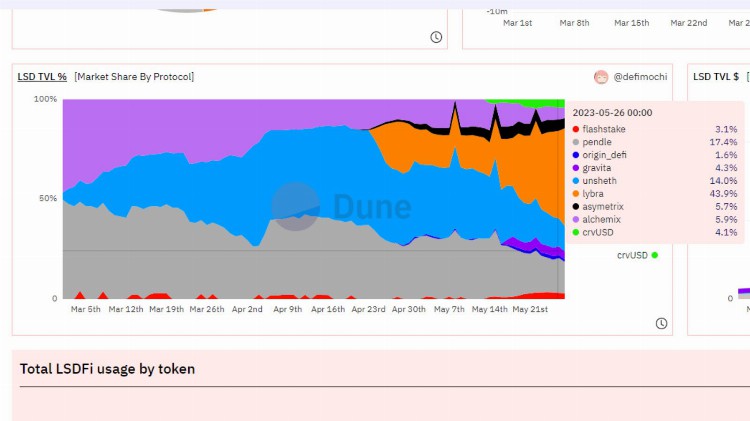Toggle the crvUSD series in the legend

click(632, 255)
